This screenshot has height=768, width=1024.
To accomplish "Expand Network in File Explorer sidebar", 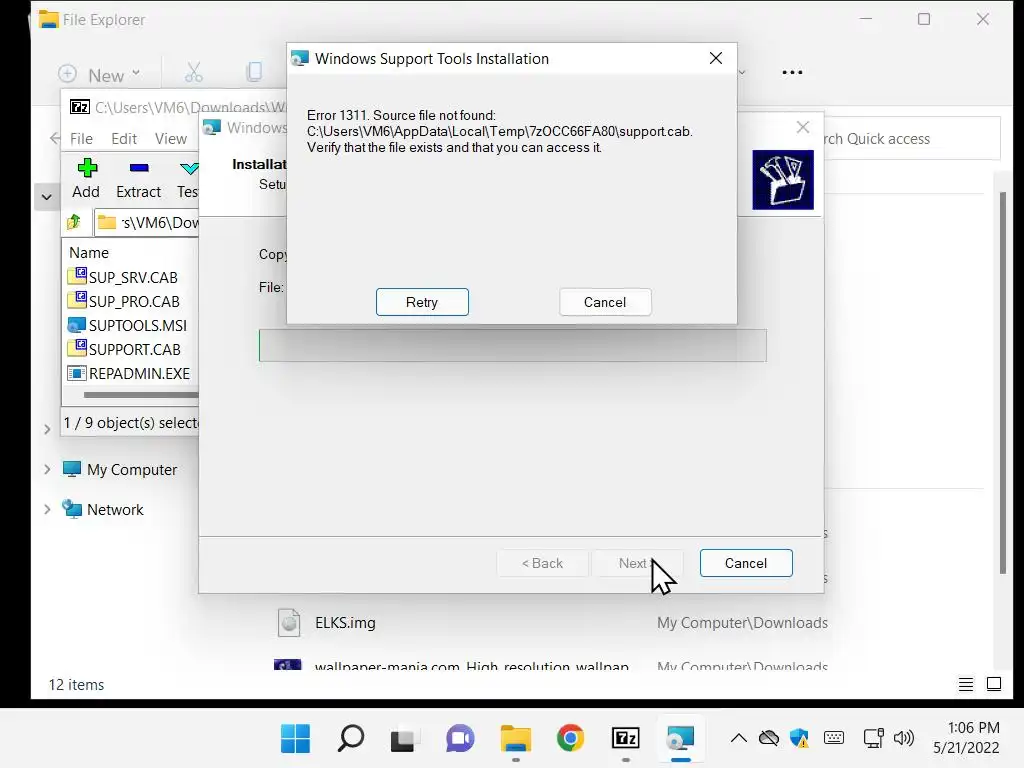I will (47, 509).
